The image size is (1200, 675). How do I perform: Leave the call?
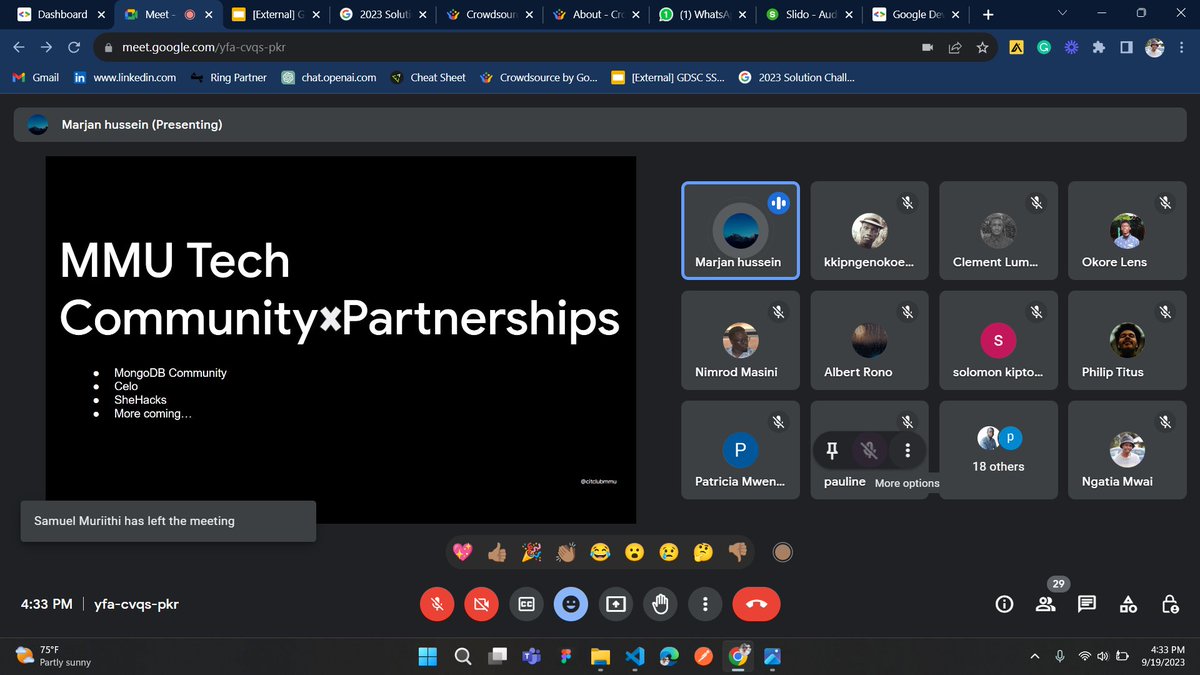756,604
